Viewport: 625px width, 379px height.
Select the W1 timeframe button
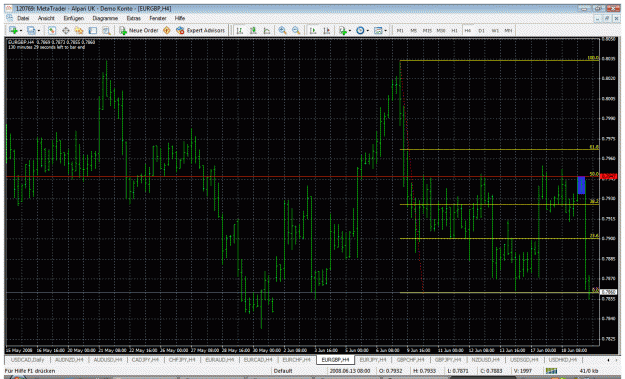[495, 30]
